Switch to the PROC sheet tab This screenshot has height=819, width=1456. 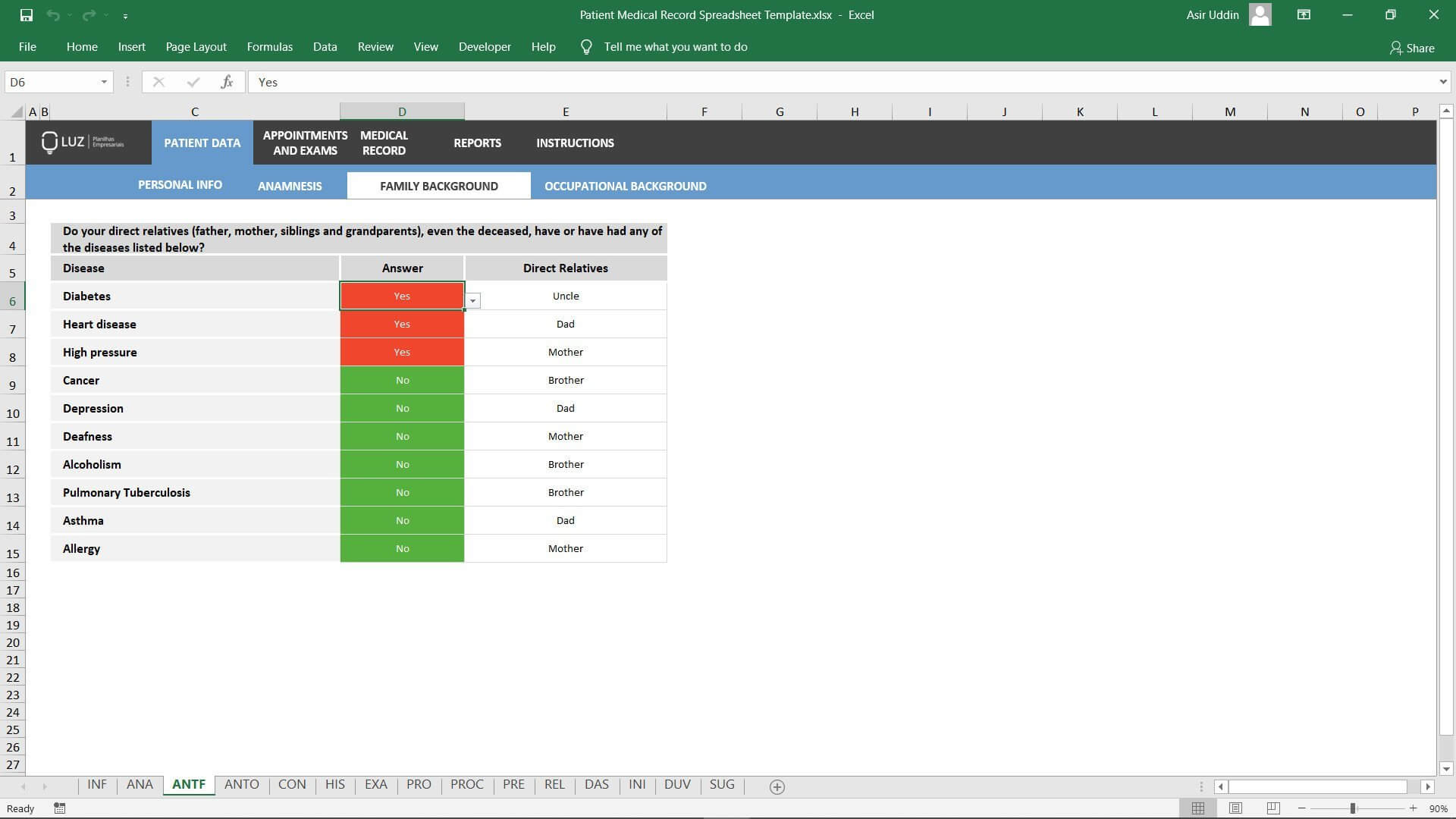point(467,785)
